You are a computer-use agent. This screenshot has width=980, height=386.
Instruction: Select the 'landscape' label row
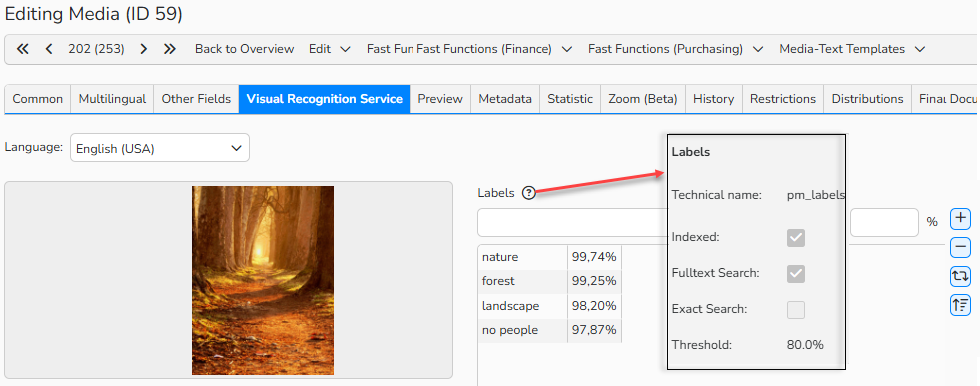tap(549, 305)
